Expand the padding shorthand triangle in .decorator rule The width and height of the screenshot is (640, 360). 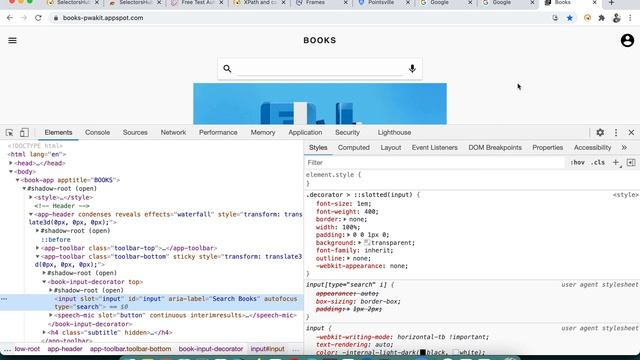tap(348, 235)
